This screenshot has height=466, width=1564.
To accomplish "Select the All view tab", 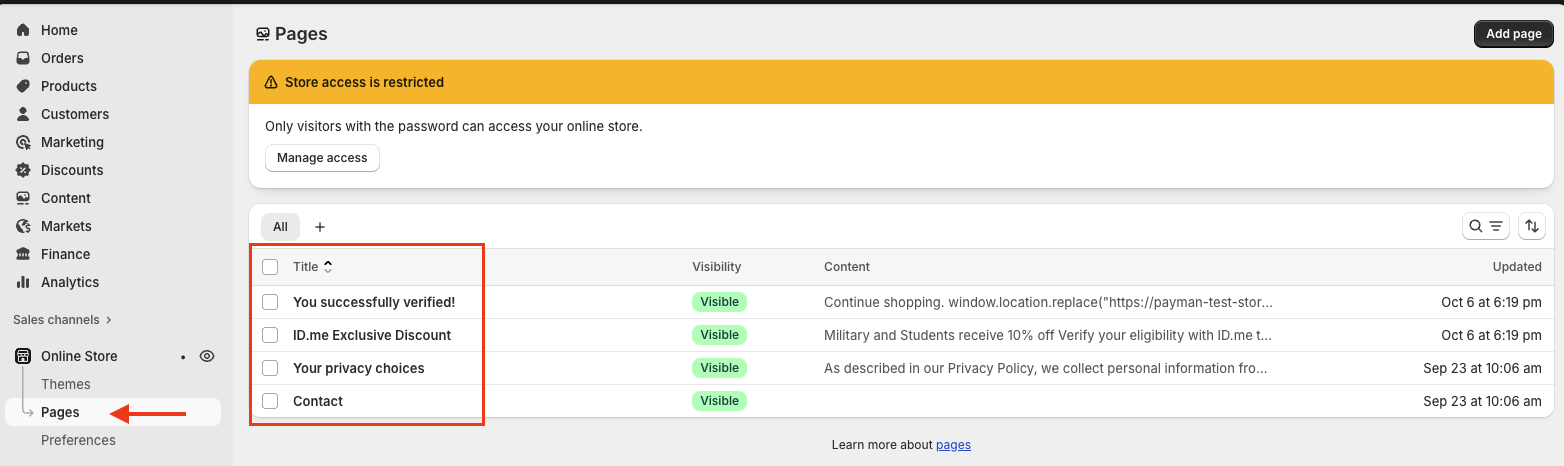I will click(280, 227).
